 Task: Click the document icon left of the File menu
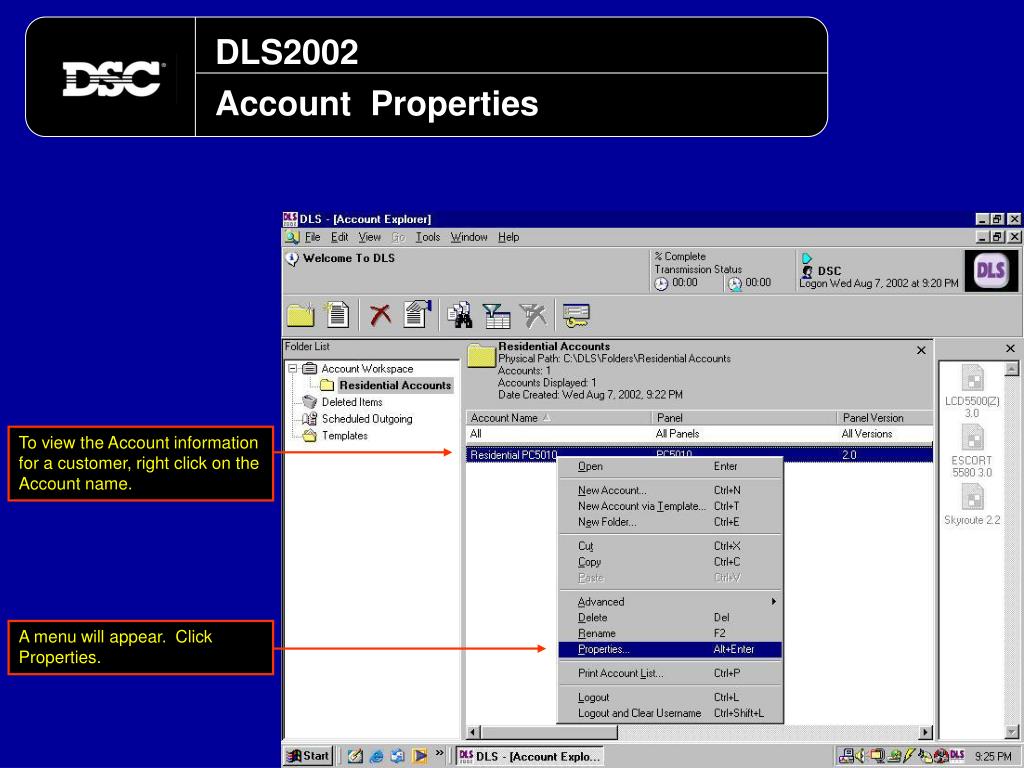292,237
